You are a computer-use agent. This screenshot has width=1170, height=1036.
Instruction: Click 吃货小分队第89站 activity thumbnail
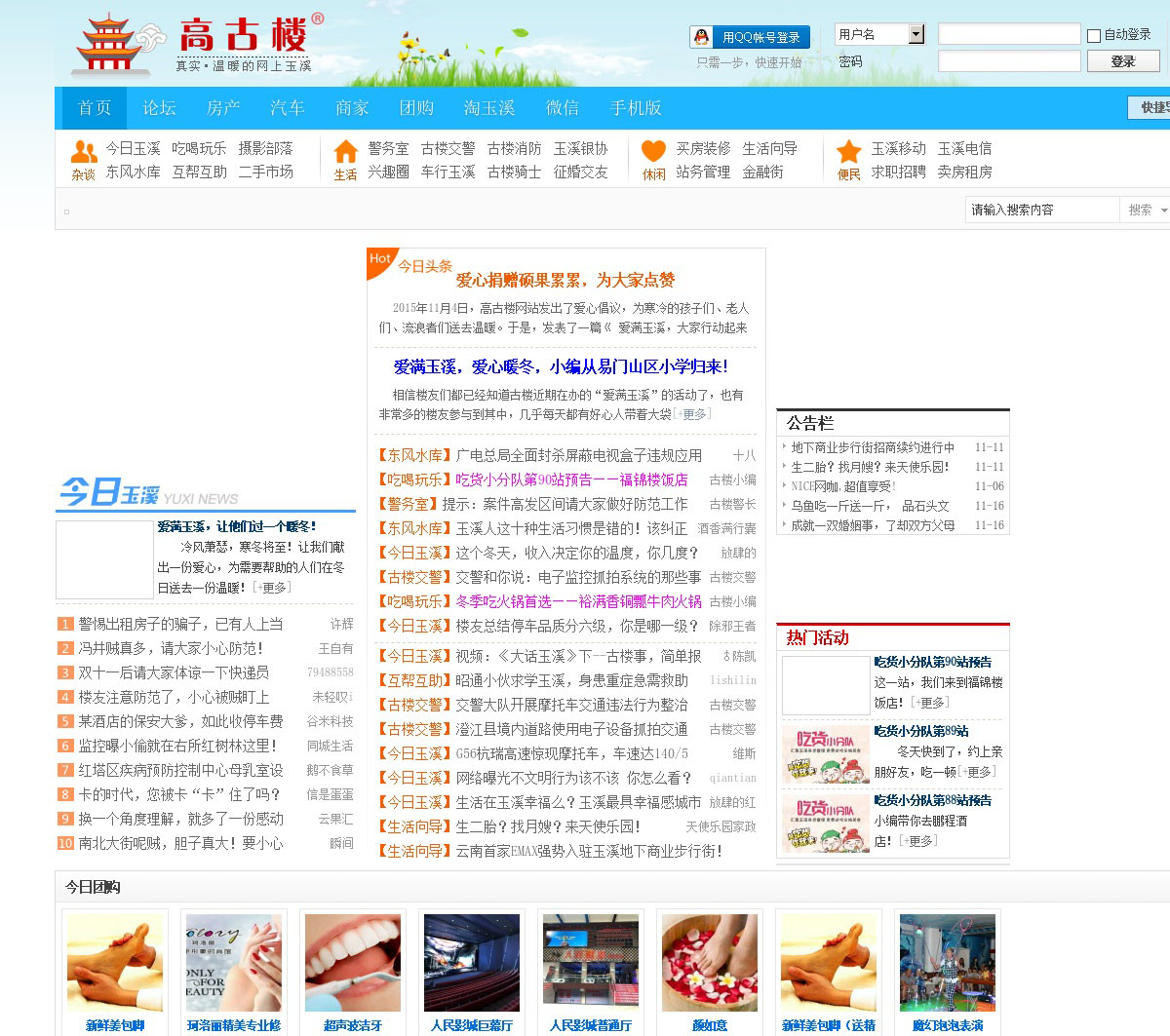pos(826,754)
